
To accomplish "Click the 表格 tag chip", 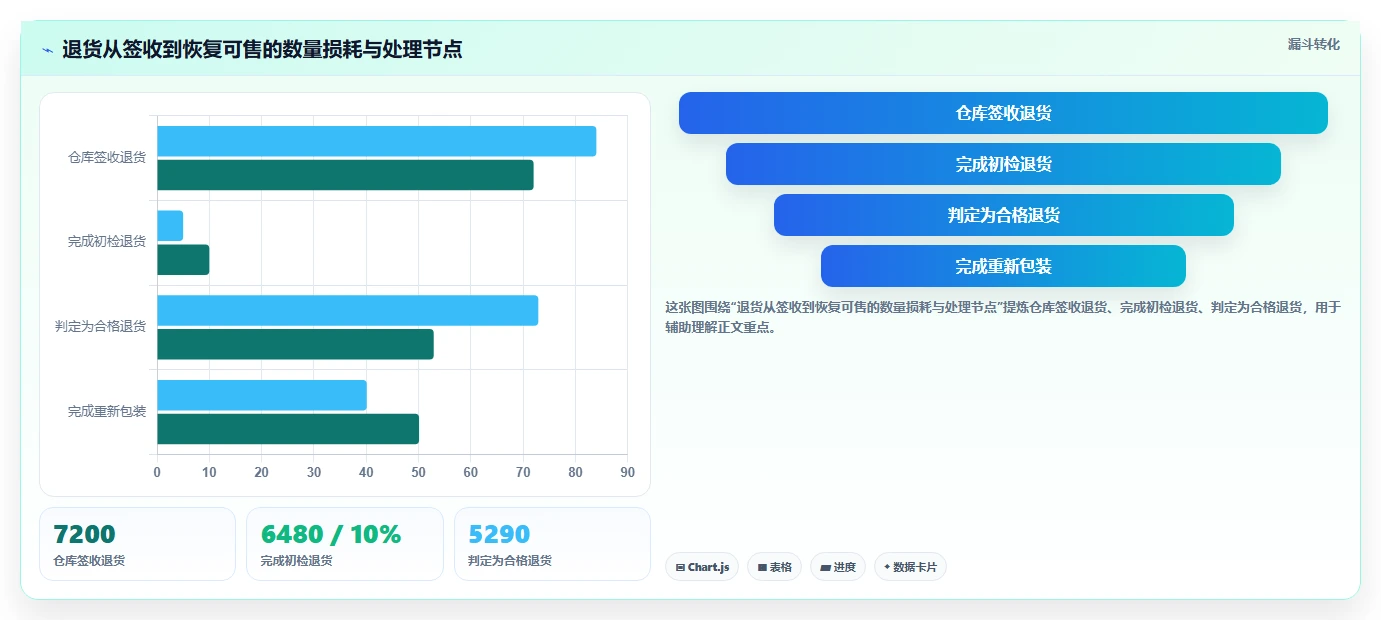I will pos(774,567).
